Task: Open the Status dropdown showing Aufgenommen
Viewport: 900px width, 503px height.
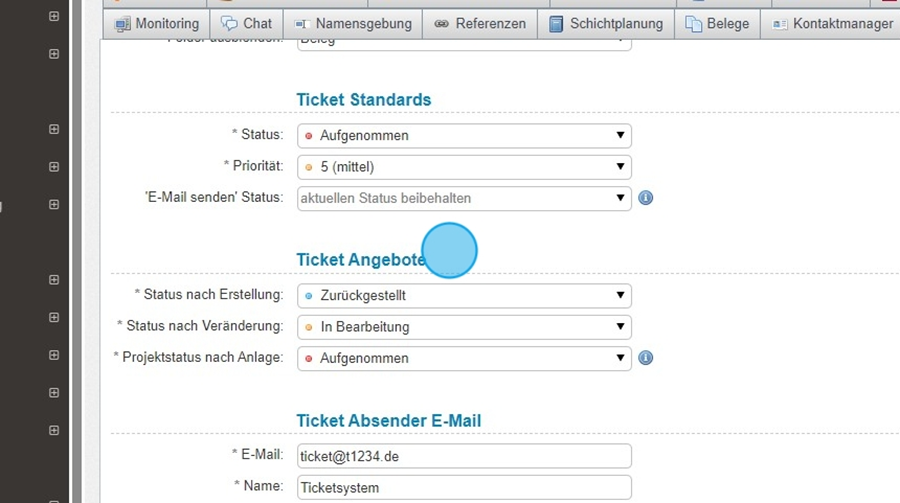Action: 464,136
